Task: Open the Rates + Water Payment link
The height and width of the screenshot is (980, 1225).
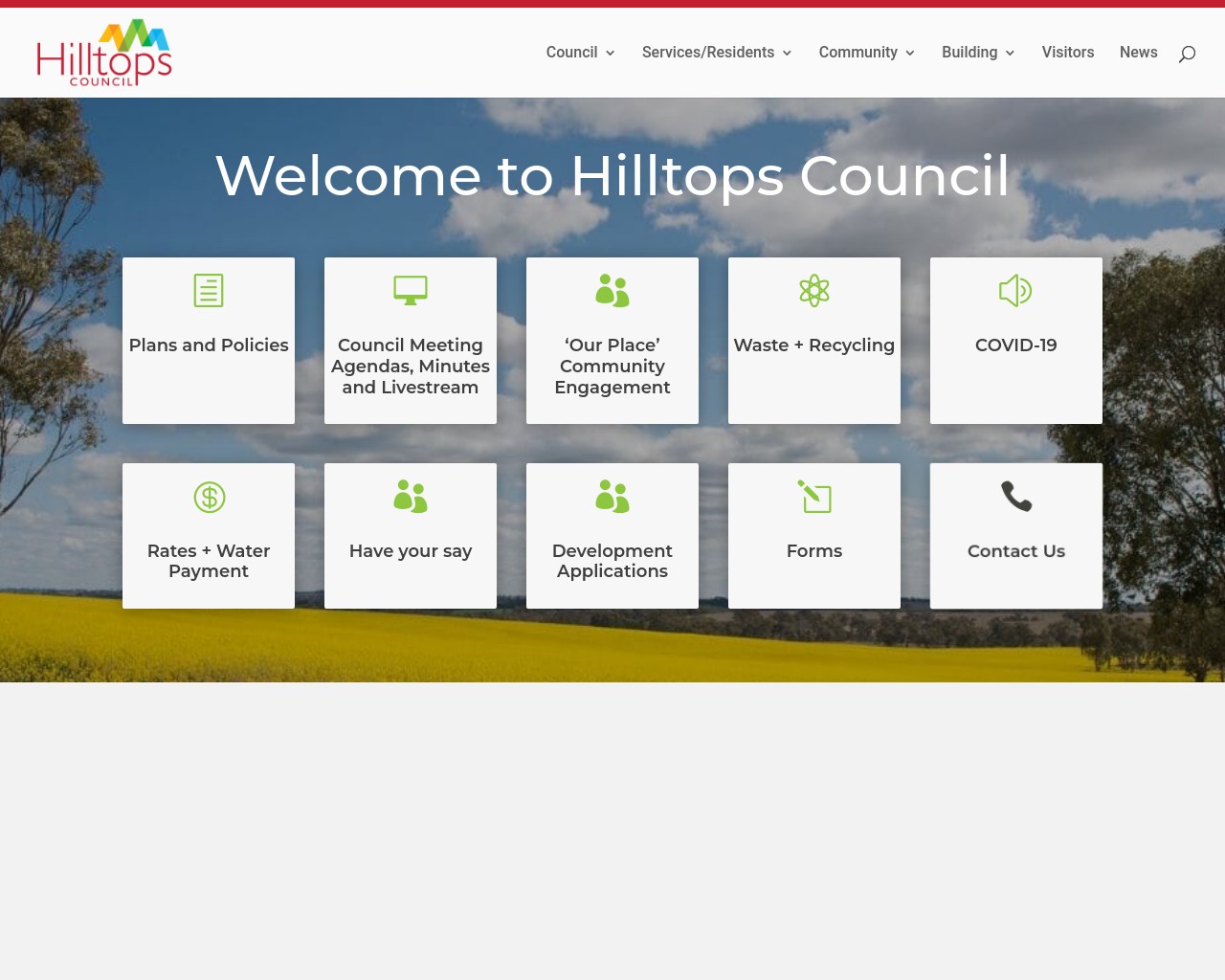Action: 209,561
